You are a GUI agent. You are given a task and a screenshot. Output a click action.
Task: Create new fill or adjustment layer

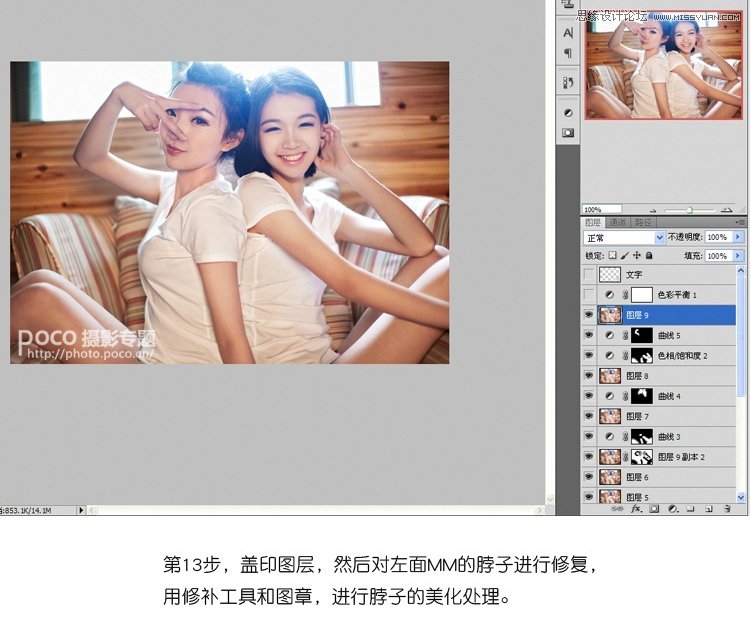click(x=673, y=508)
